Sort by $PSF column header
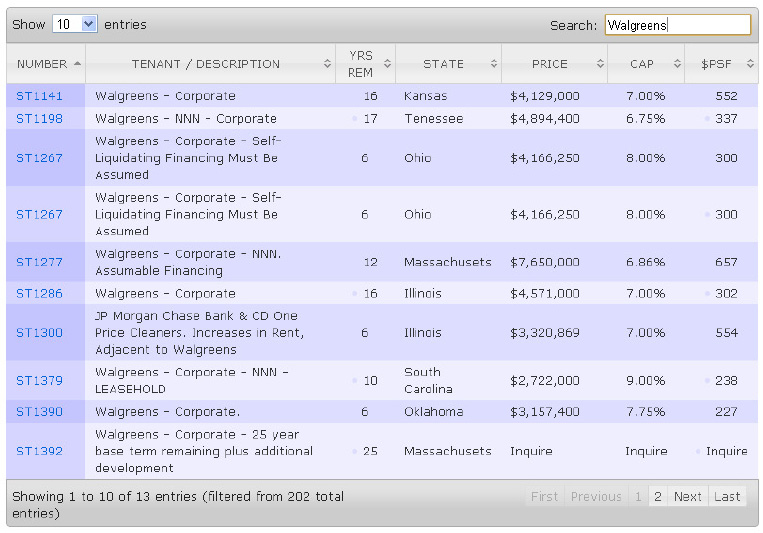 (x=721, y=64)
